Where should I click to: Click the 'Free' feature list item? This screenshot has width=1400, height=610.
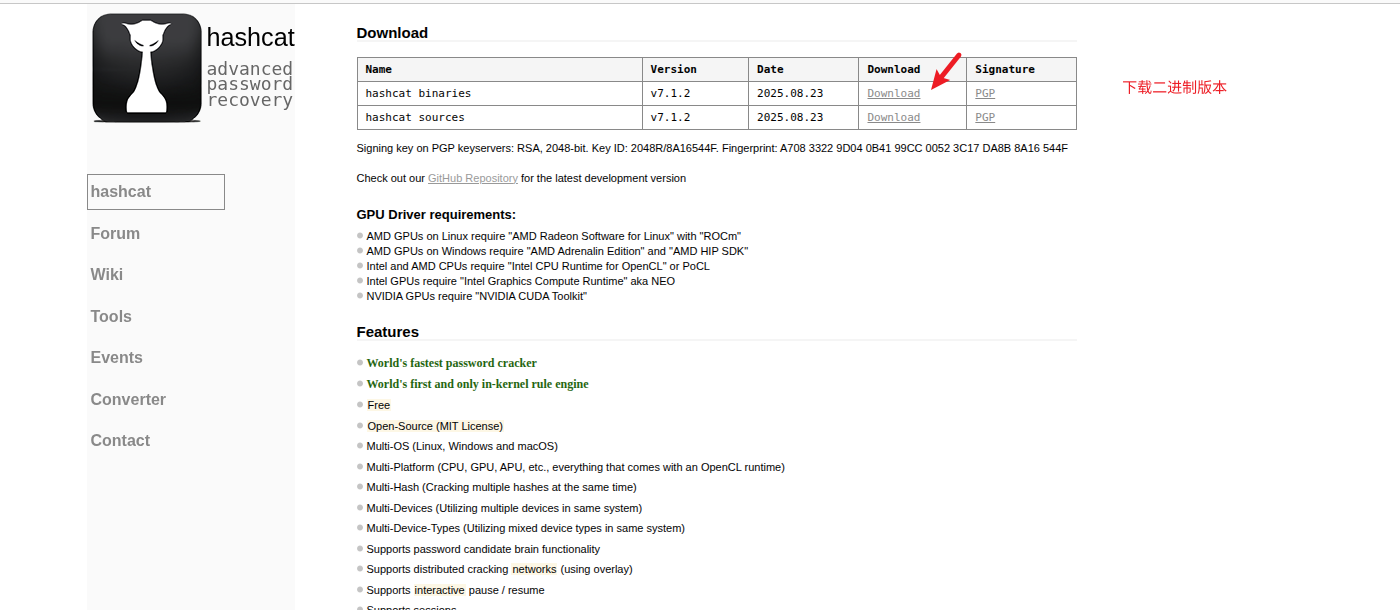coord(379,405)
